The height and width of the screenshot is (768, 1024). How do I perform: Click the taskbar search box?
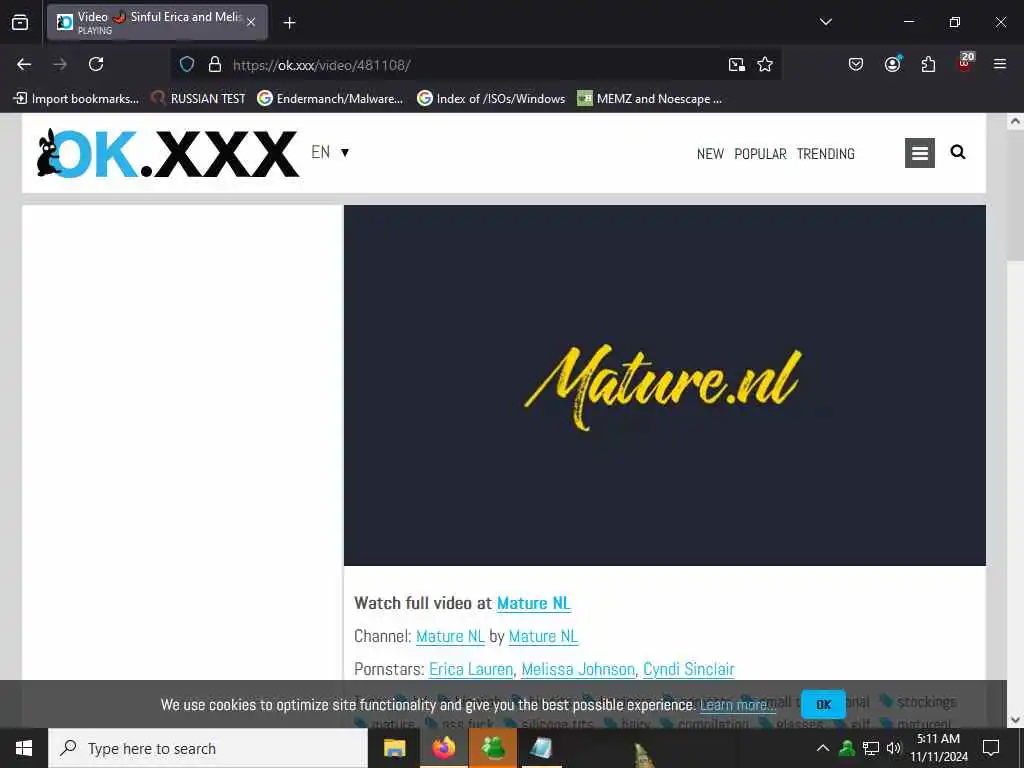click(208, 748)
